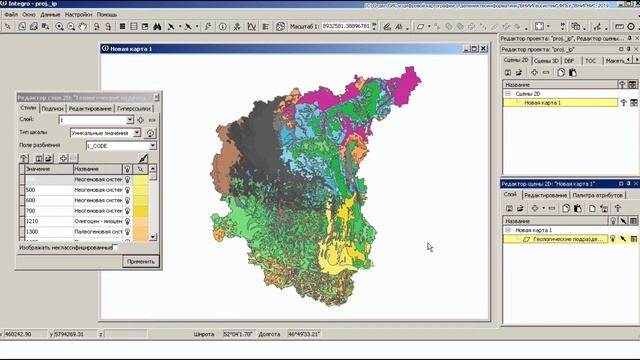Screen dimensions: 640x360
Task: Open the Данные menu
Action: 50,14
